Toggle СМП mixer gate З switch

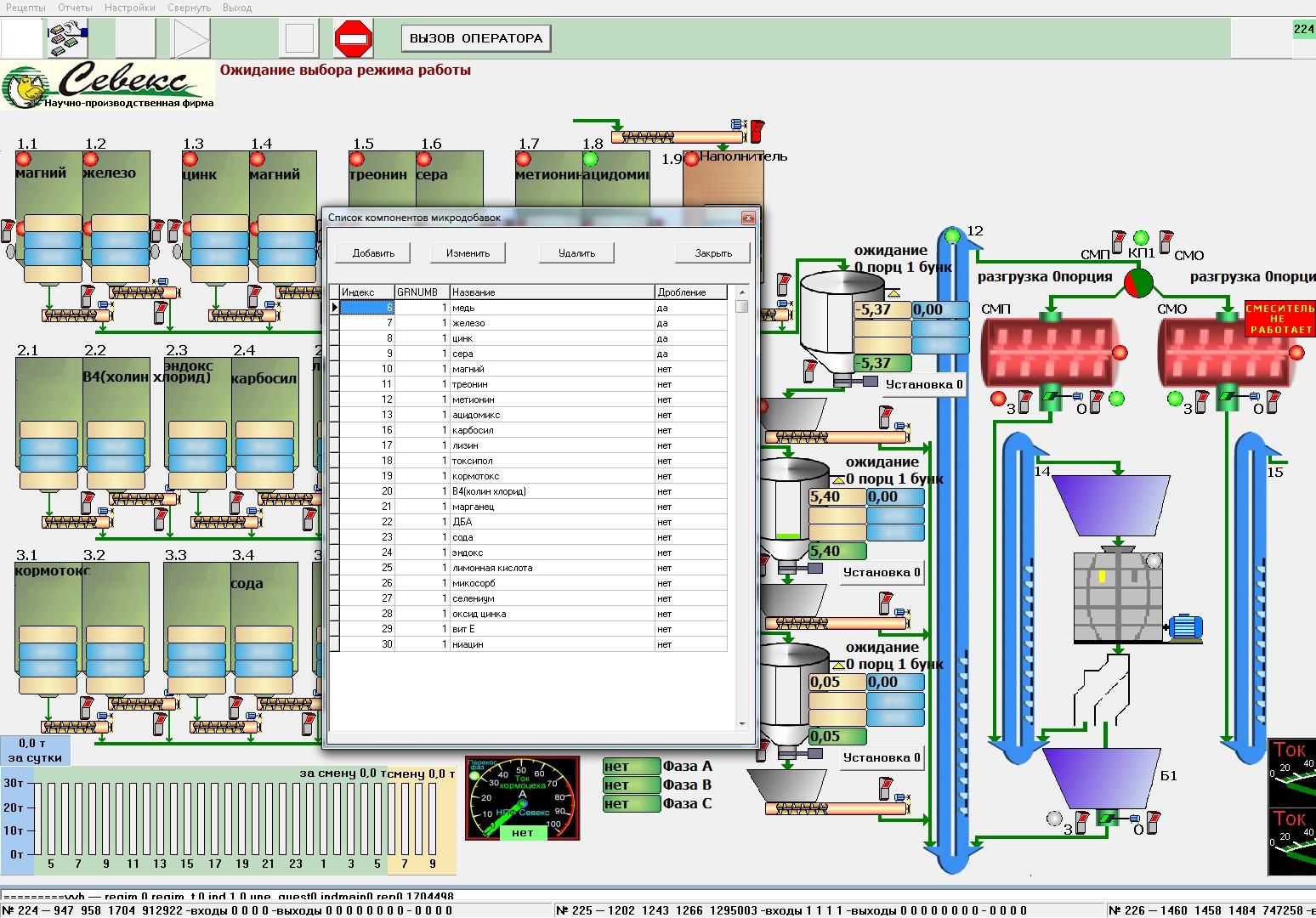1024,400
